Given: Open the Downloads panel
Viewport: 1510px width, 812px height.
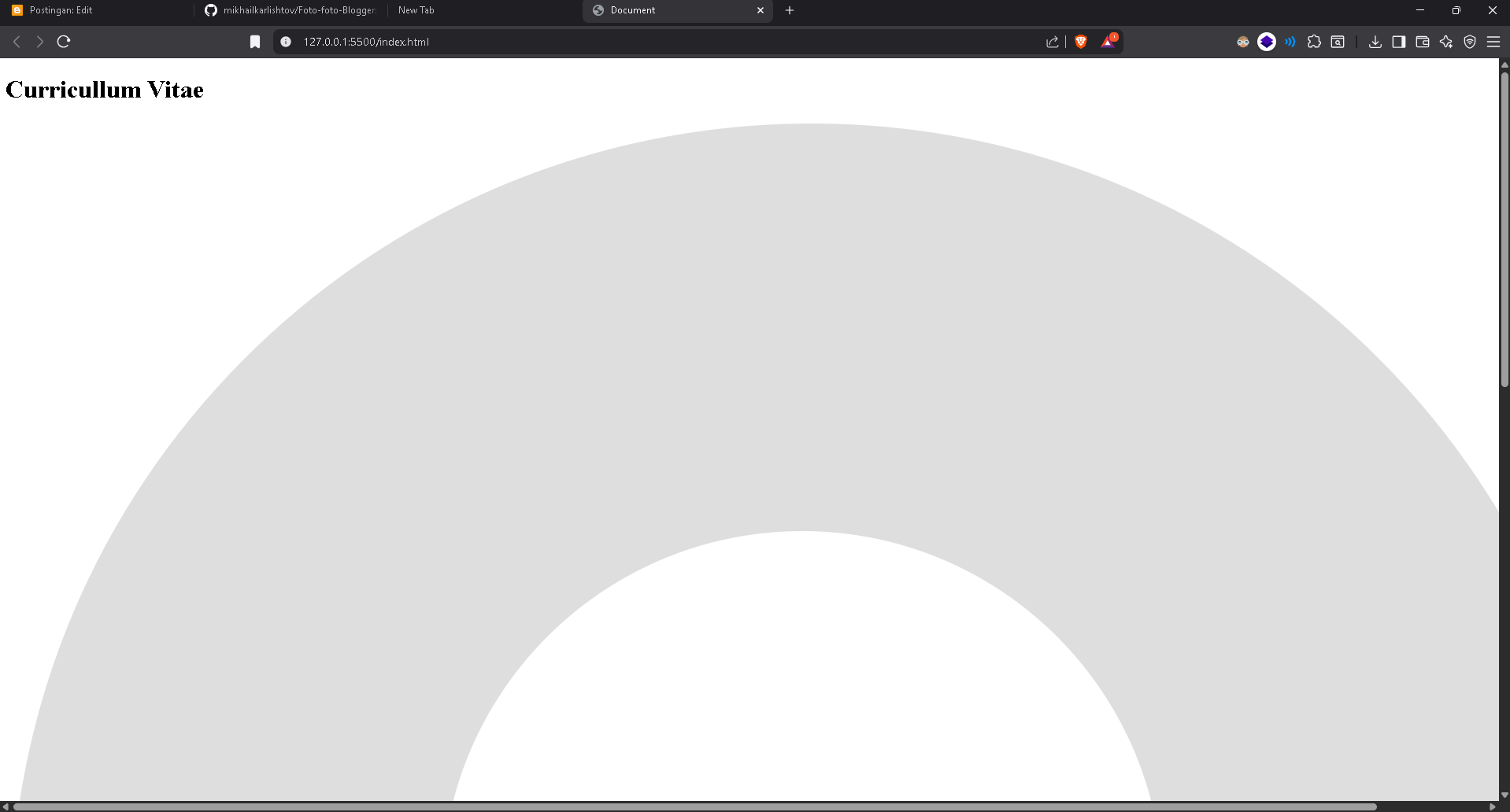Looking at the screenshot, I should [x=1375, y=42].
